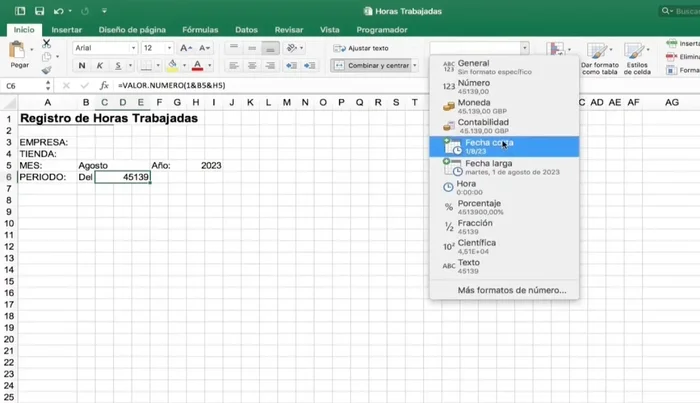This screenshot has width=700, height=403.
Task: Toggle italic K formatting
Action: (98, 67)
